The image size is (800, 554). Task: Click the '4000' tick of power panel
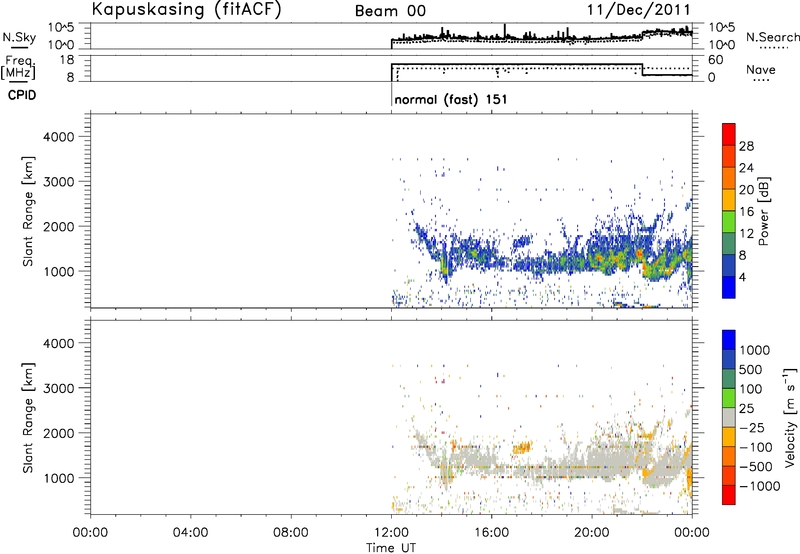pyautogui.click(x=59, y=137)
